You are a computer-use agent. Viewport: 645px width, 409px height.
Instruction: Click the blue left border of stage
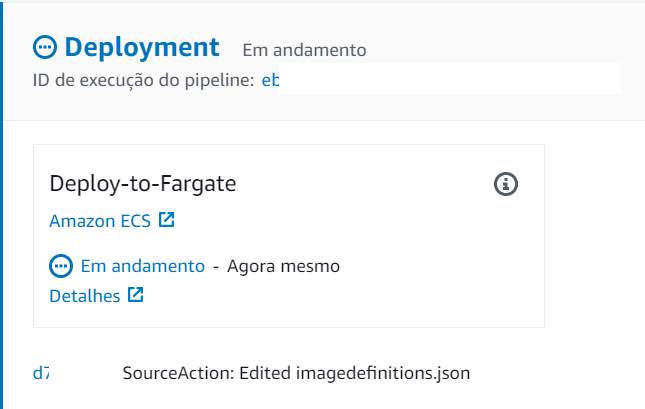[x=2, y=250]
